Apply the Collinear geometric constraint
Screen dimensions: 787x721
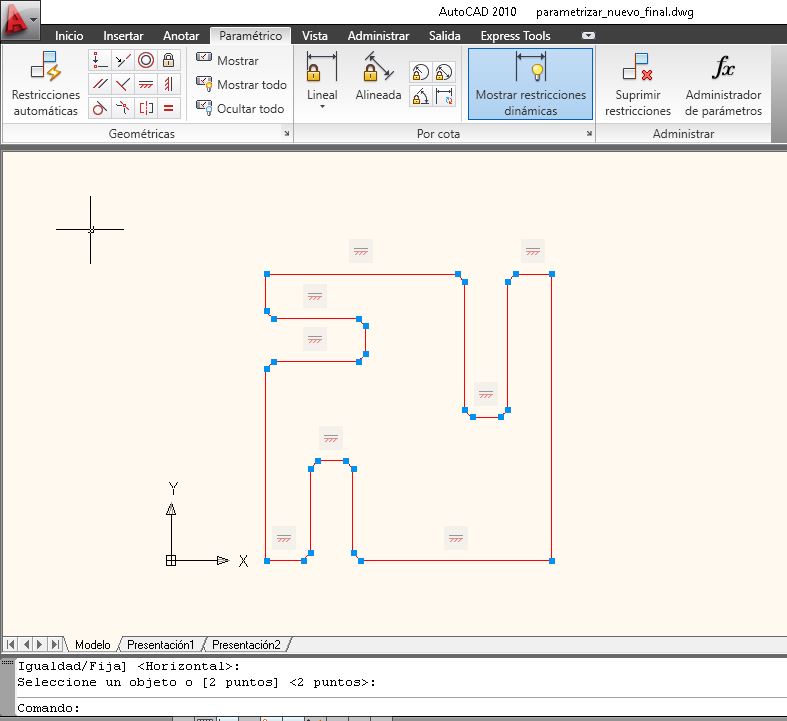pyautogui.click(x=122, y=60)
